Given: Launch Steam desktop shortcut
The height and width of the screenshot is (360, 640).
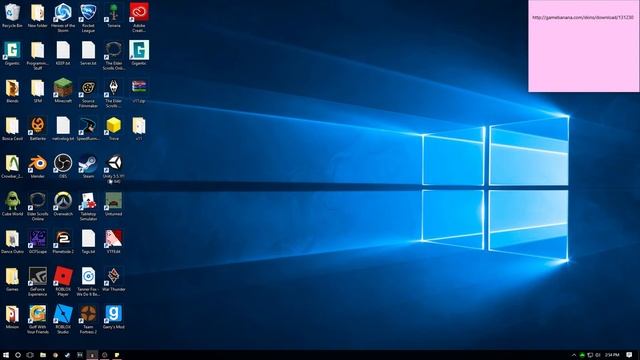Looking at the screenshot, I should point(88,166).
